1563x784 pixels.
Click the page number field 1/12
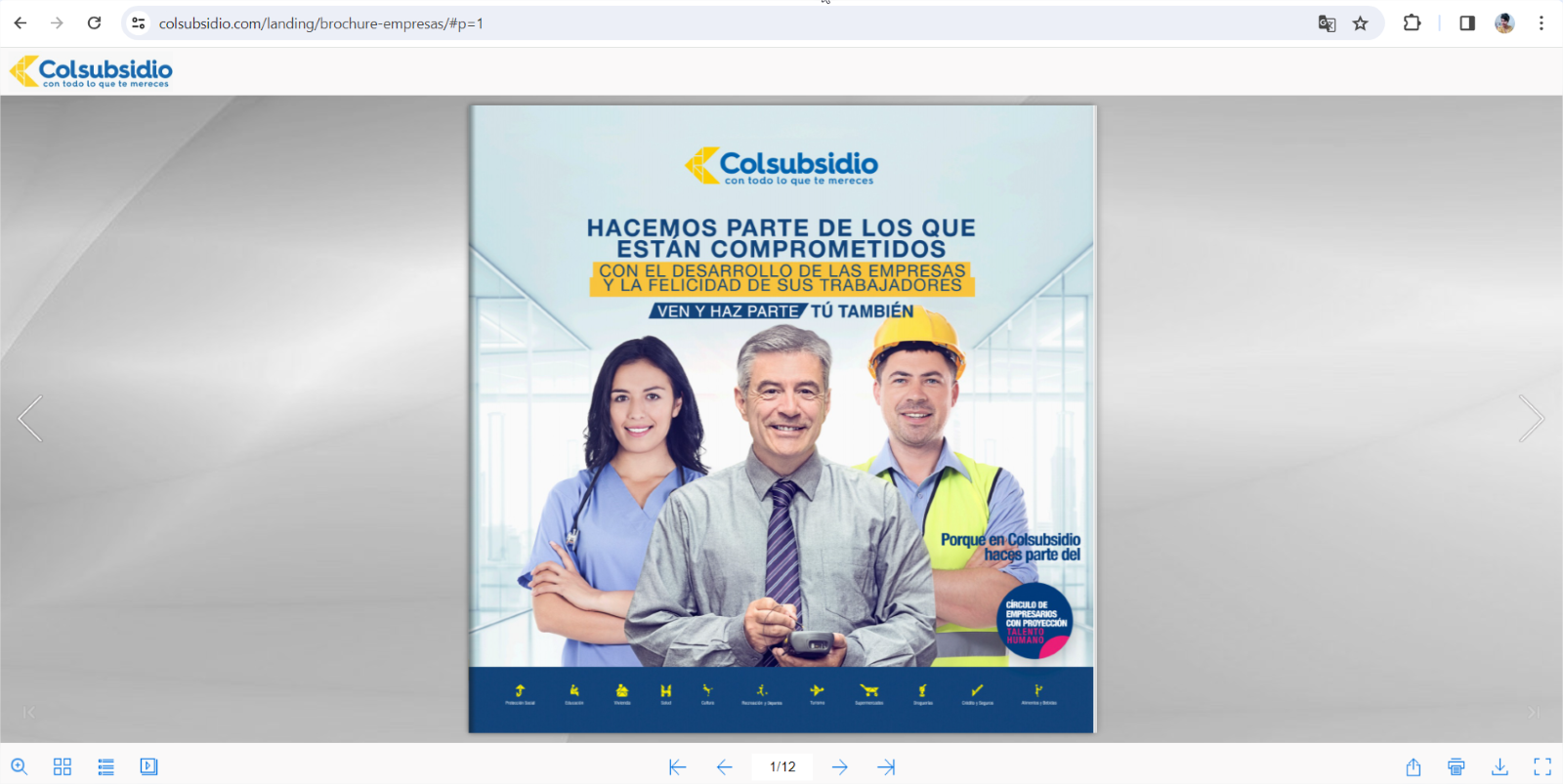(x=781, y=767)
